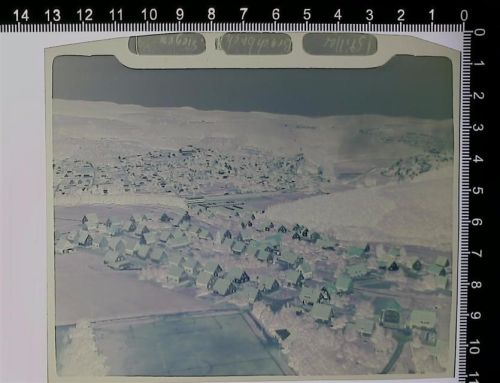Click number 1 on the top ruler
The height and width of the screenshot is (383, 500).
pyautogui.click(x=432, y=15)
